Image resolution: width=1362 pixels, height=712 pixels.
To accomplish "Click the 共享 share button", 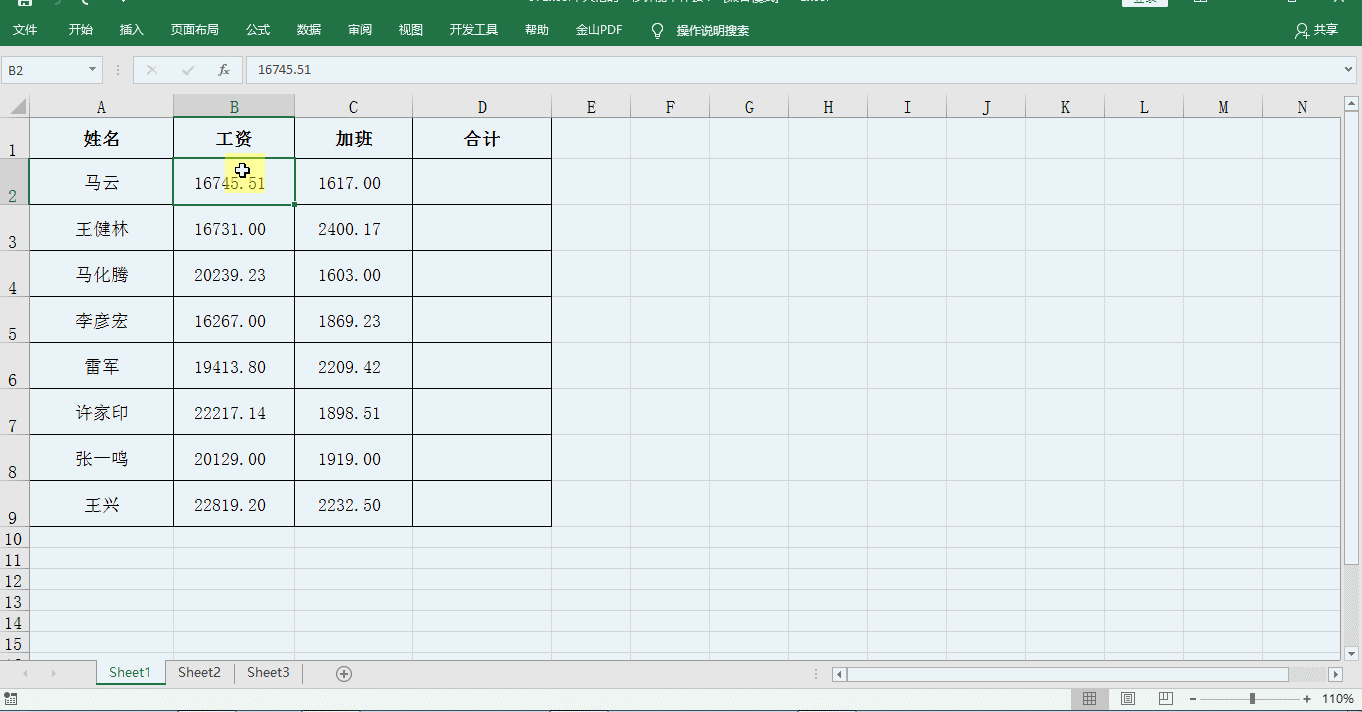I will pyautogui.click(x=1316, y=30).
